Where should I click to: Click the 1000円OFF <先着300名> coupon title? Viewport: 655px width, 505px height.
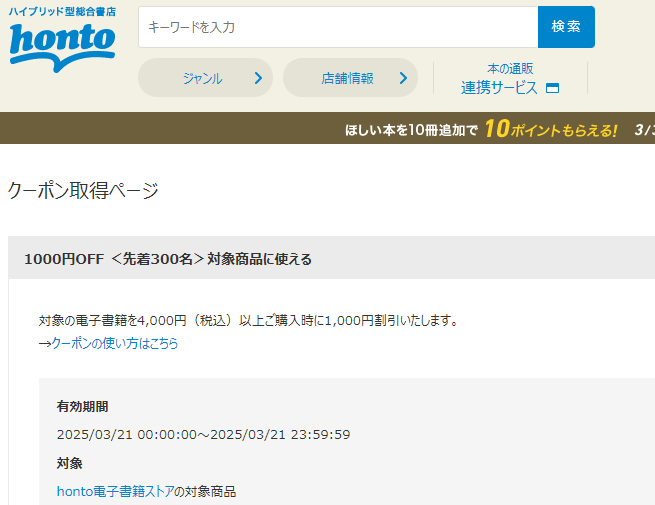[x=168, y=259]
